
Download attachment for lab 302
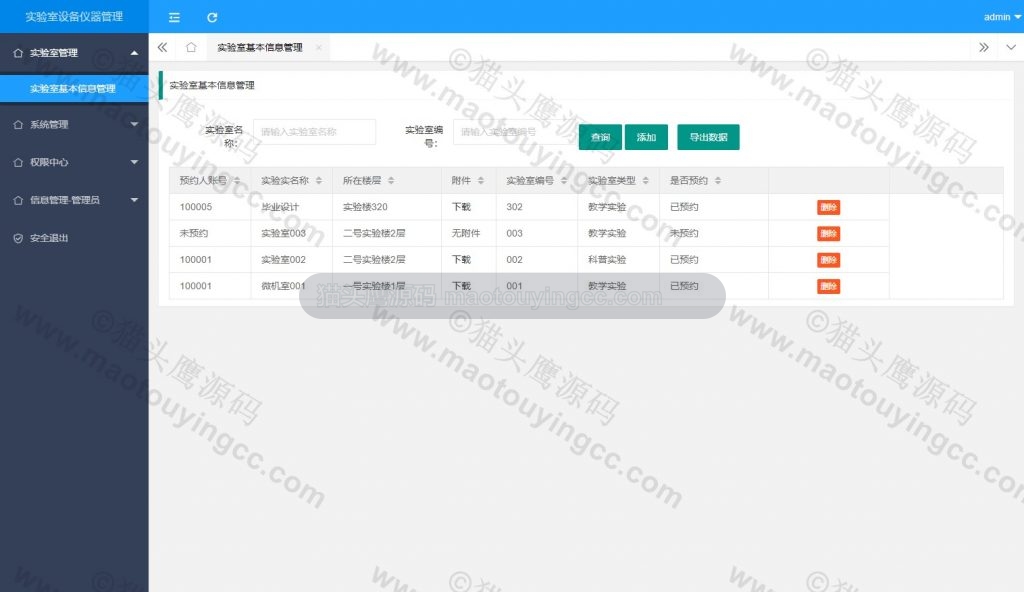click(461, 206)
